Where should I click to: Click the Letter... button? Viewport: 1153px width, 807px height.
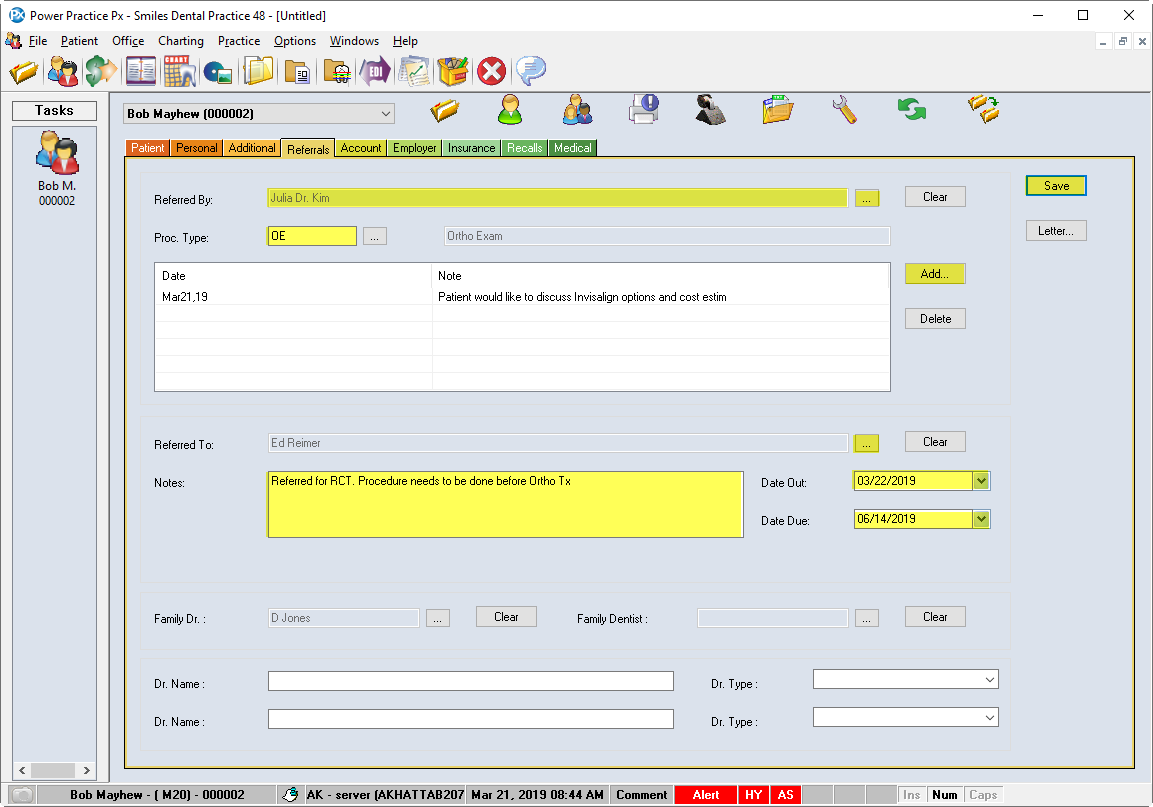coord(1056,231)
